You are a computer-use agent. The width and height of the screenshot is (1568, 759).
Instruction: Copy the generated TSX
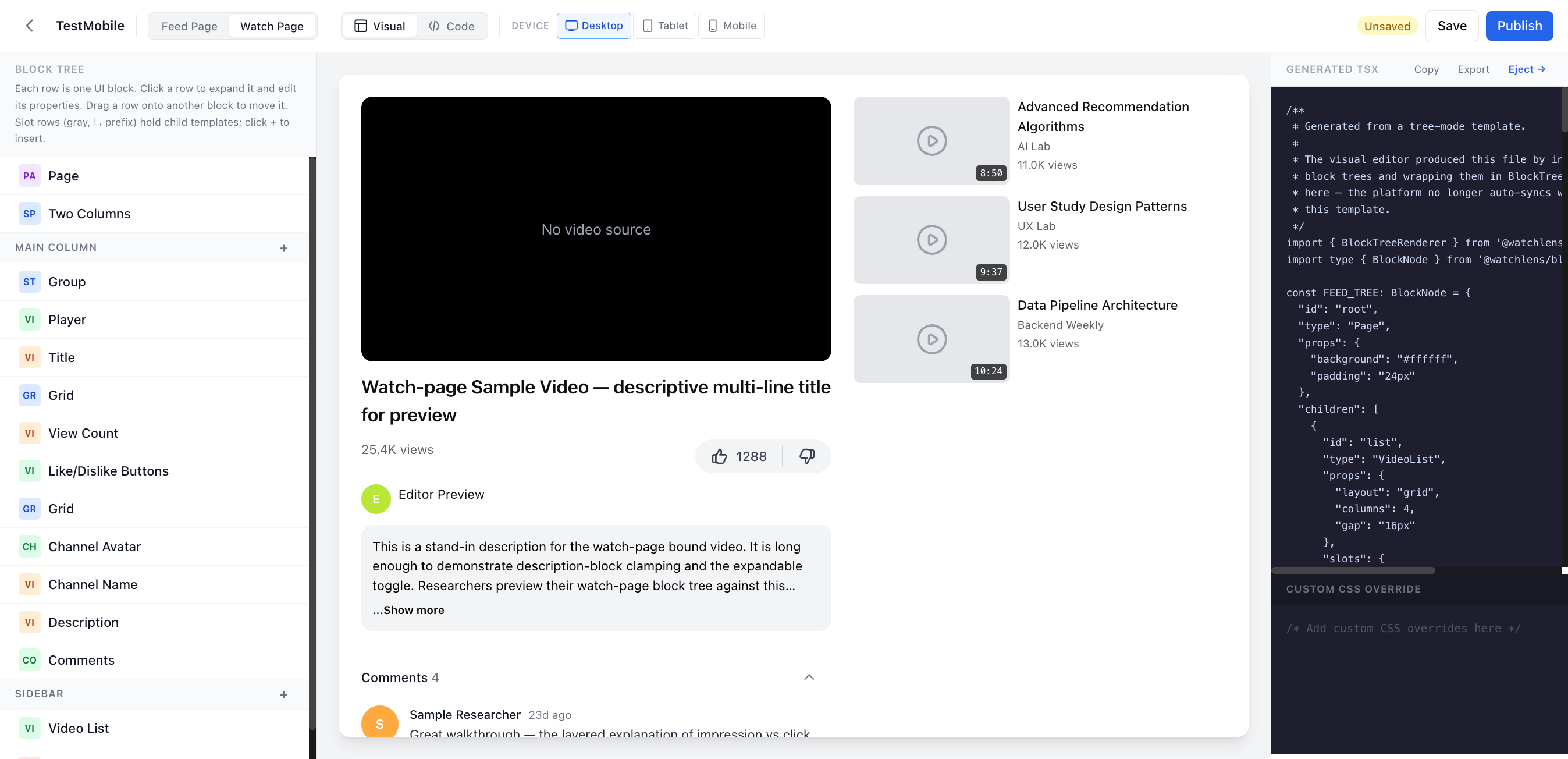(x=1426, y=69)
